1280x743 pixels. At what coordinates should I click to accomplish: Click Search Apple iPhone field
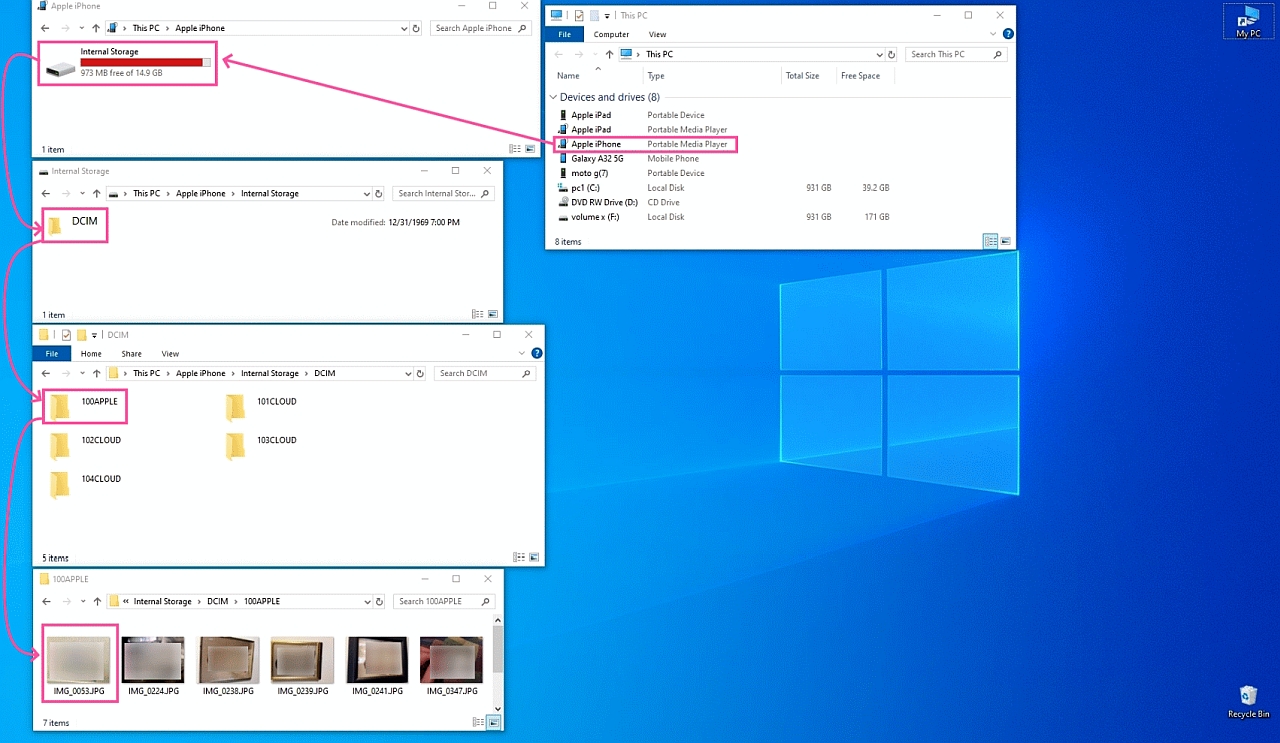(482, 28)
